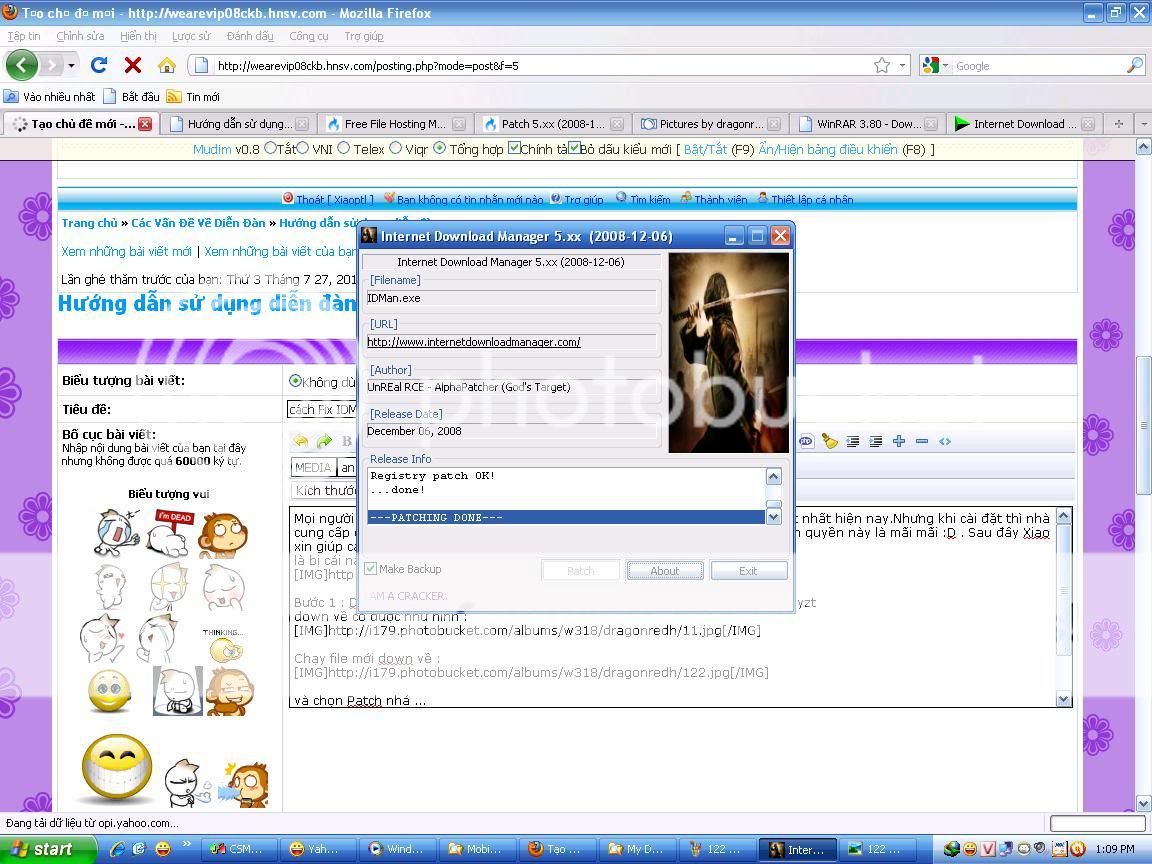Insert the THINKING emoticon
This screenshot has height=864, width=1152.
[223, 644]
